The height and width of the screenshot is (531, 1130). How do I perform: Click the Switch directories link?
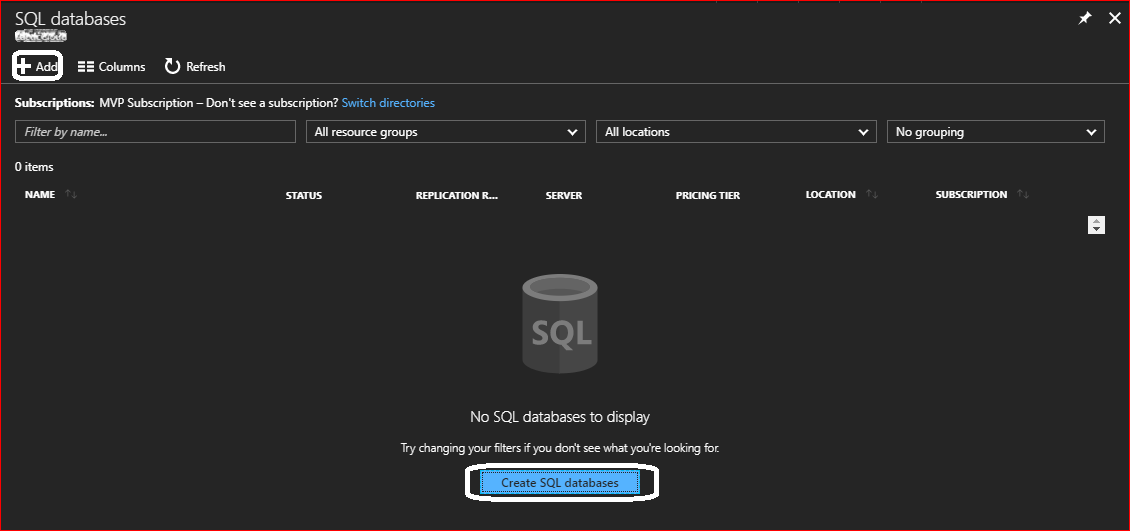[388, 103]
